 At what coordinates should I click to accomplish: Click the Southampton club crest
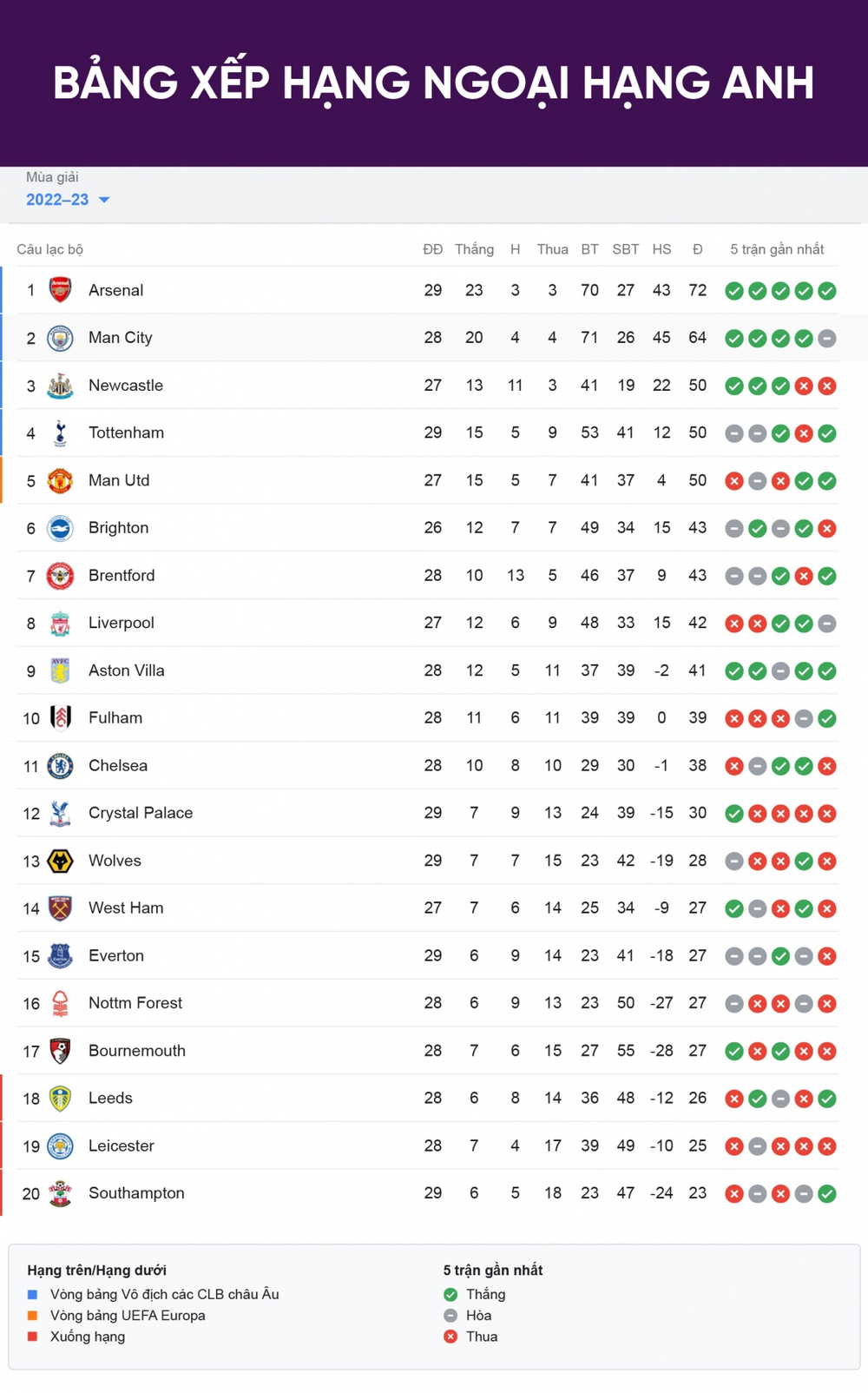tap(60, 1193)
